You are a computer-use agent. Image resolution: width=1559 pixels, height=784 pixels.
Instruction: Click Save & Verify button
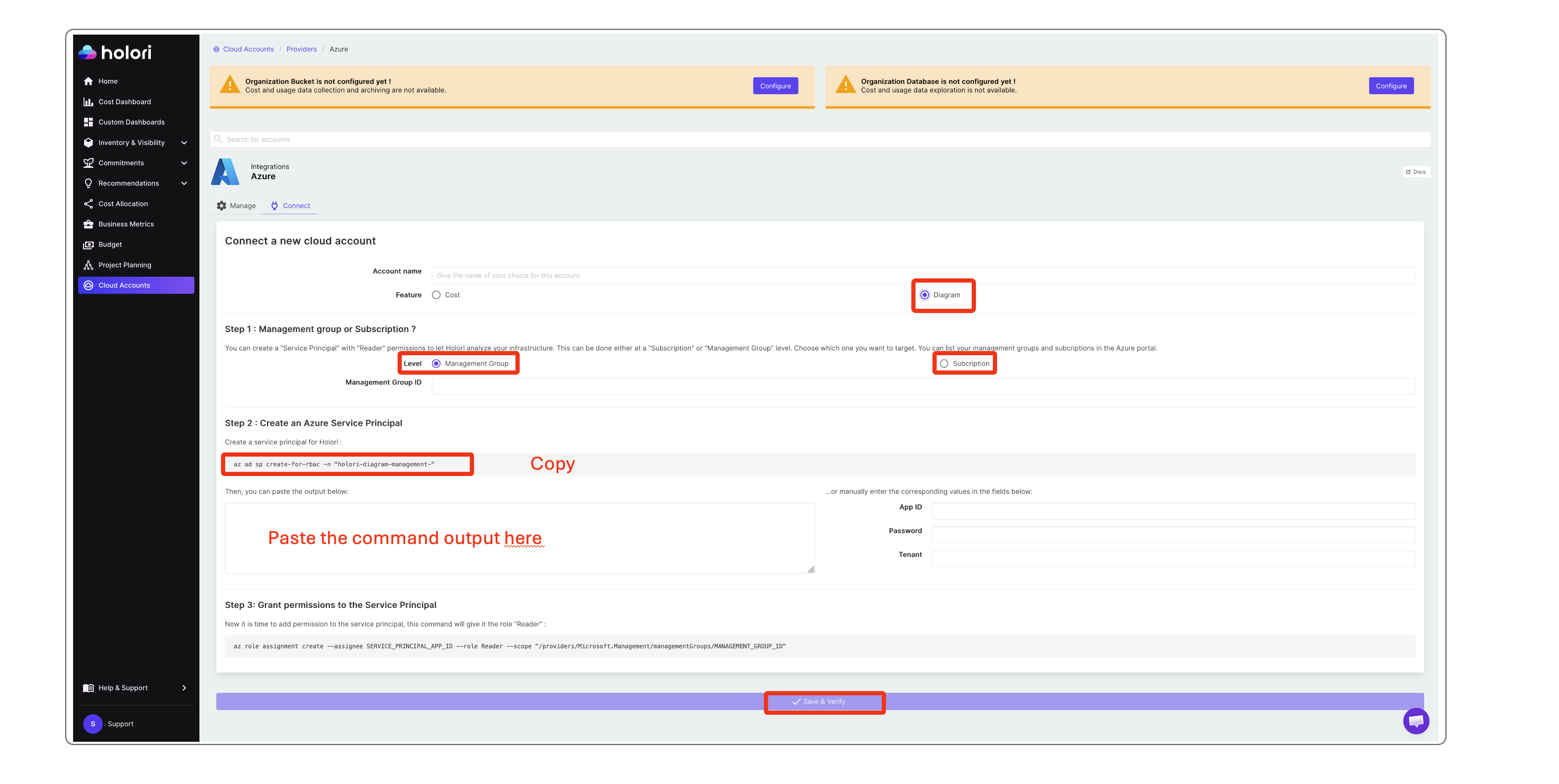pyautogui.click(x=820, y=702)
